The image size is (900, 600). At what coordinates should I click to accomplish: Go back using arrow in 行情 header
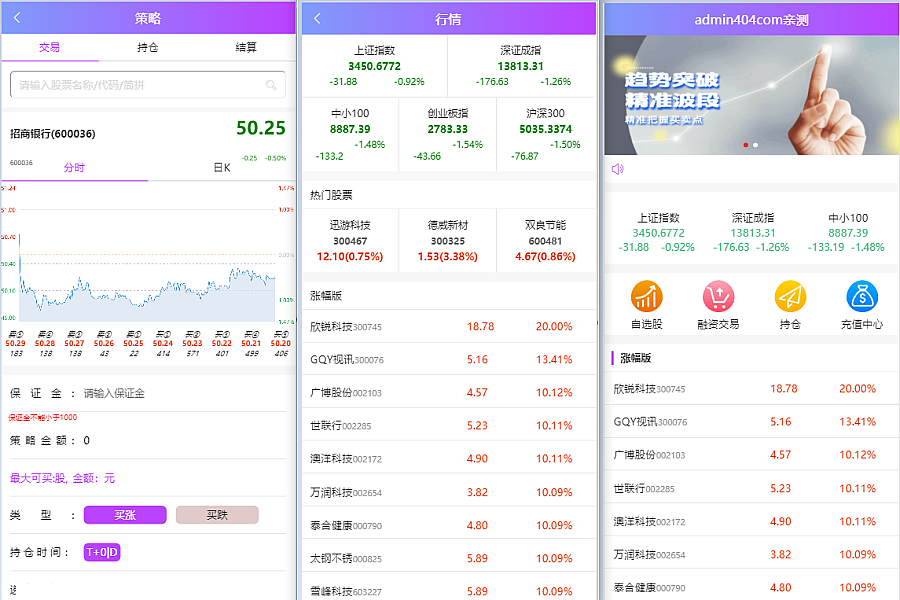tap(317, 18)
